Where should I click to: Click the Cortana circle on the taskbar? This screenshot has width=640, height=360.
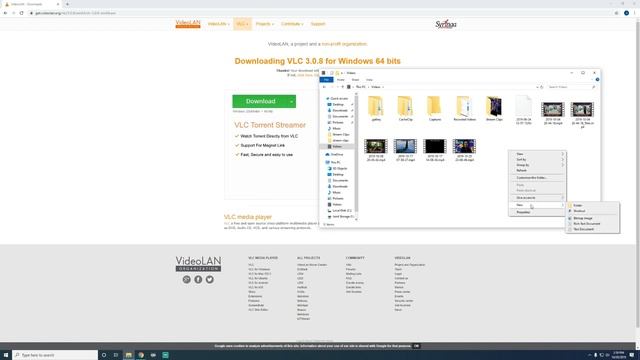point(104,355)
